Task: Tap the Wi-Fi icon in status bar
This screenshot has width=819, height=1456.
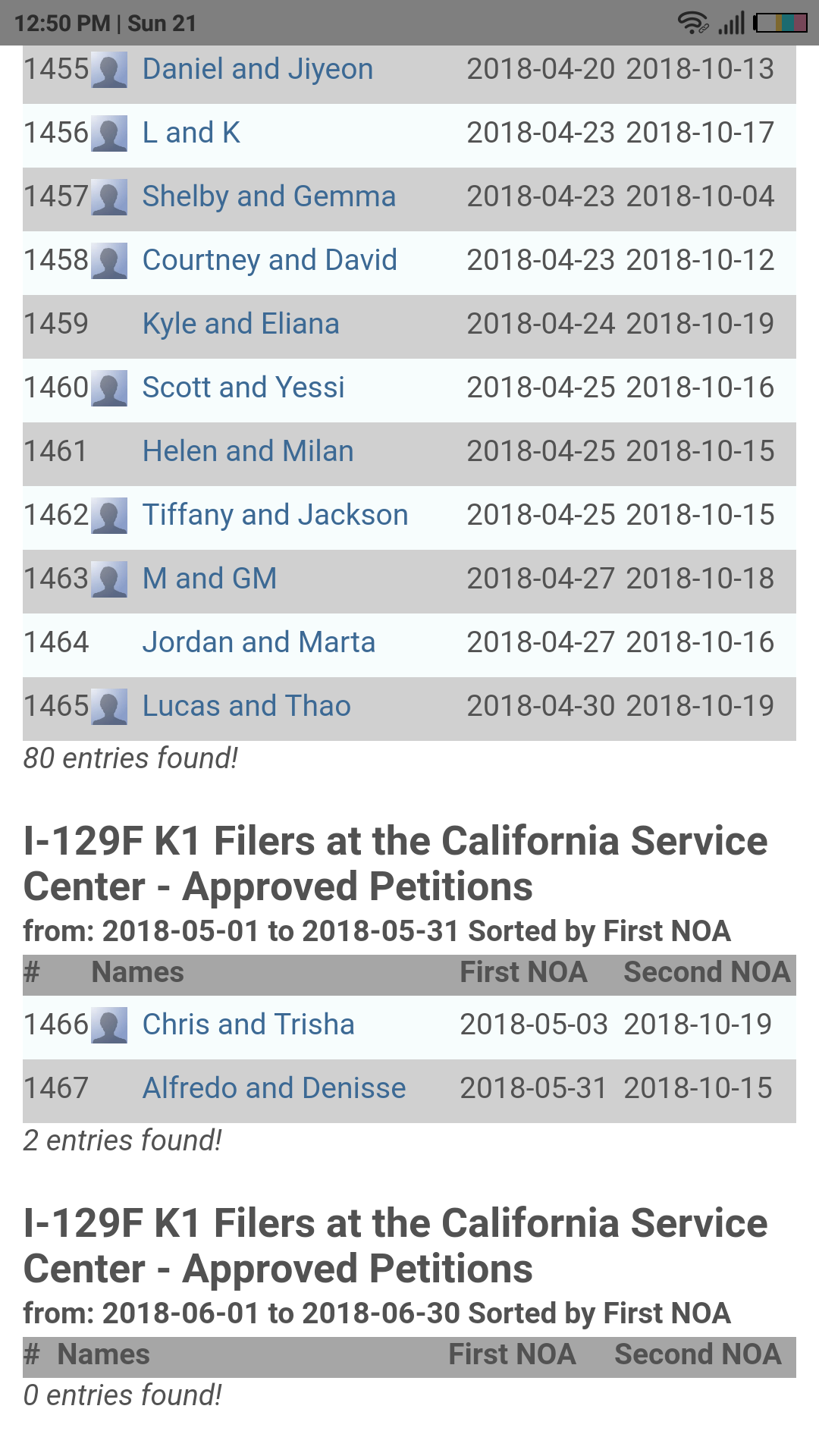Action: pyautogui.click(x=692, y=23)
